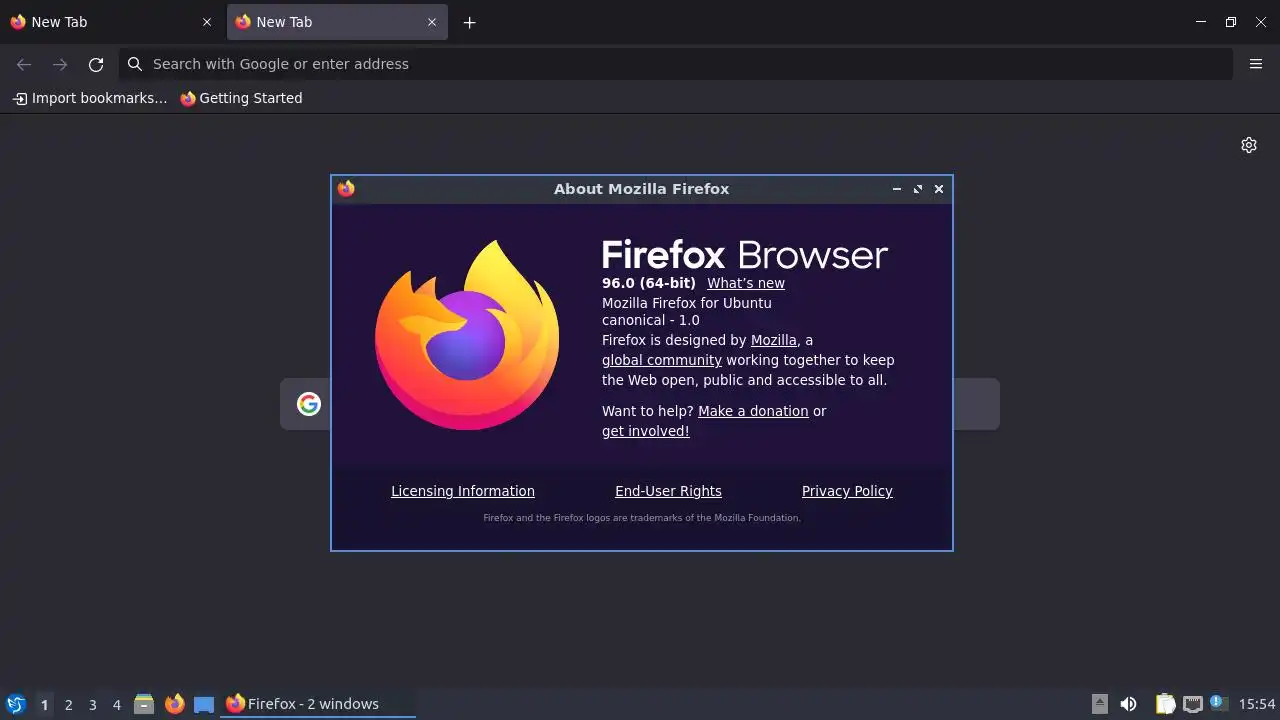Open new tab personalize settings gear

[1249, 145]
